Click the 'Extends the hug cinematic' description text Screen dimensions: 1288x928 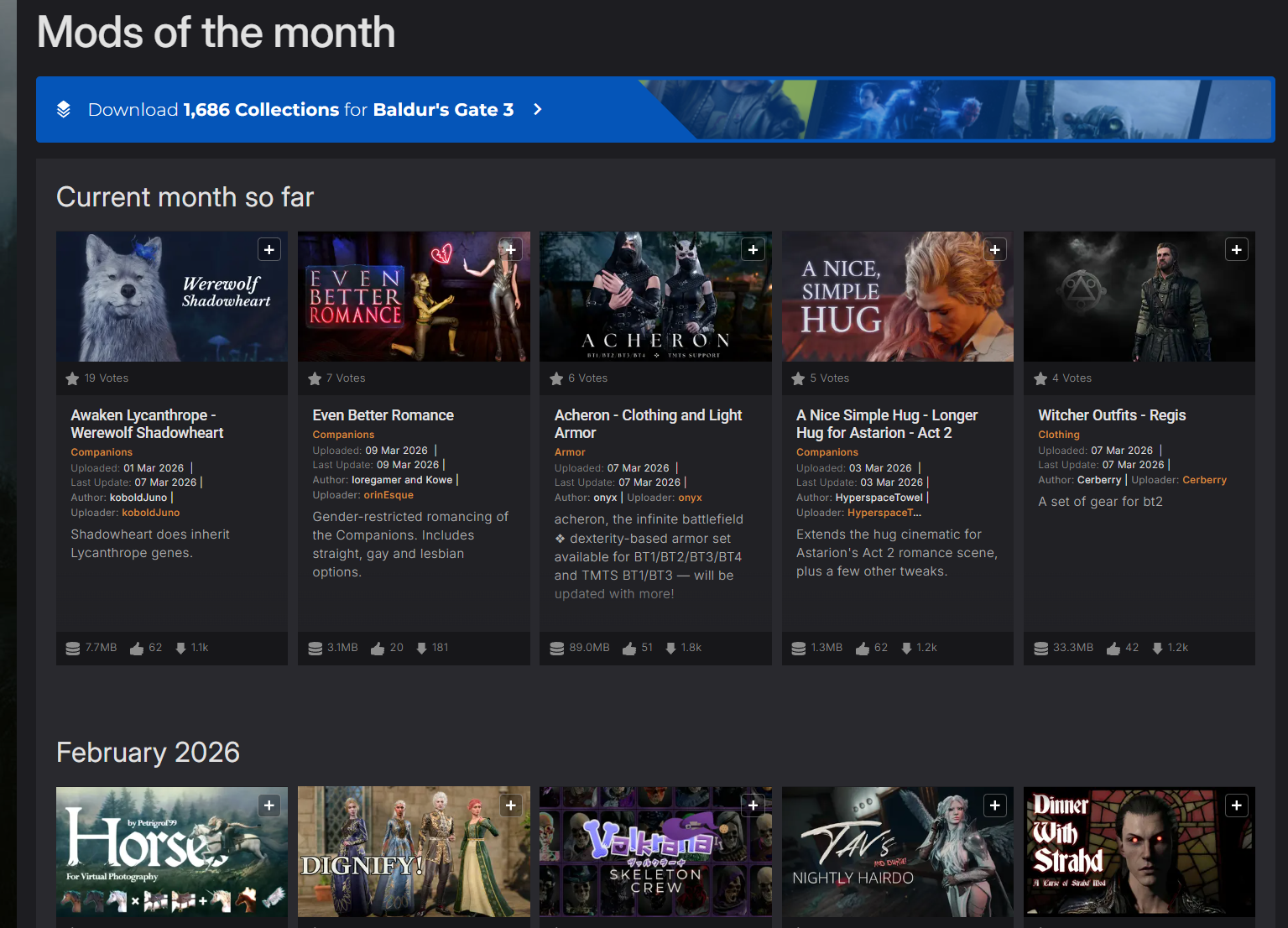(x=897, y=553)
